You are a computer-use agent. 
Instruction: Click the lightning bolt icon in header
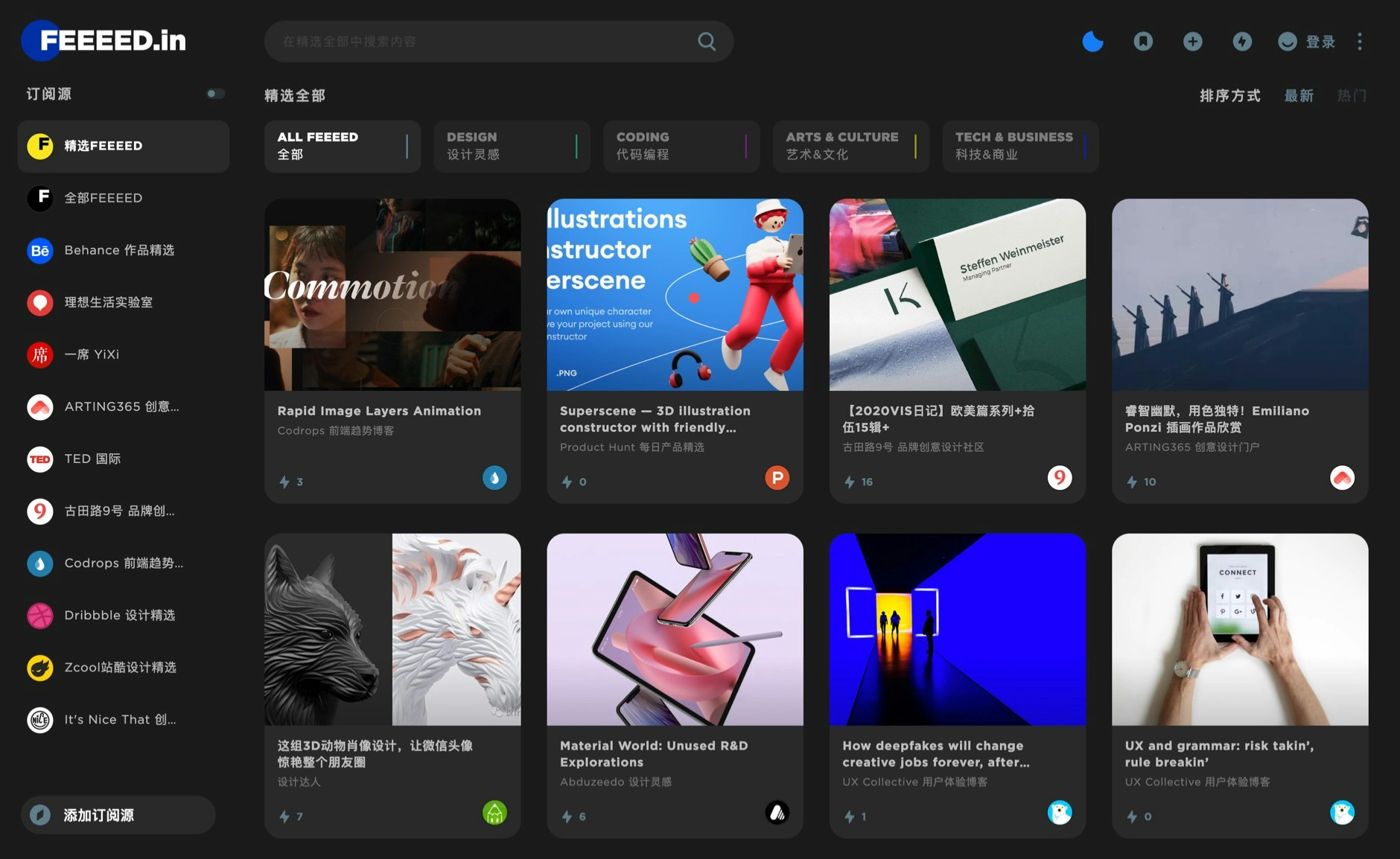[1242, 42]
